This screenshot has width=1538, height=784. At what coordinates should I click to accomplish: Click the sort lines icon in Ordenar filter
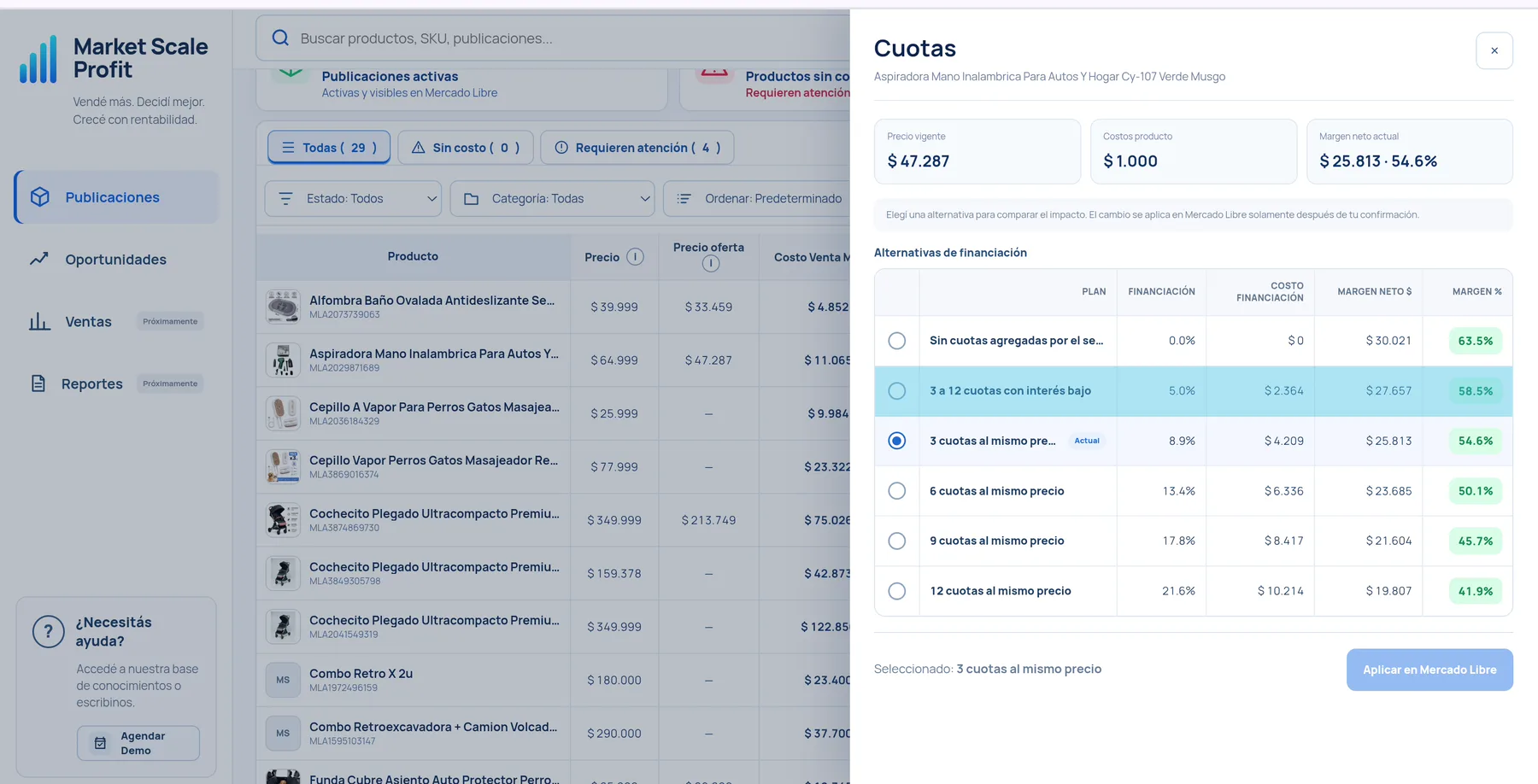(684, 198)
